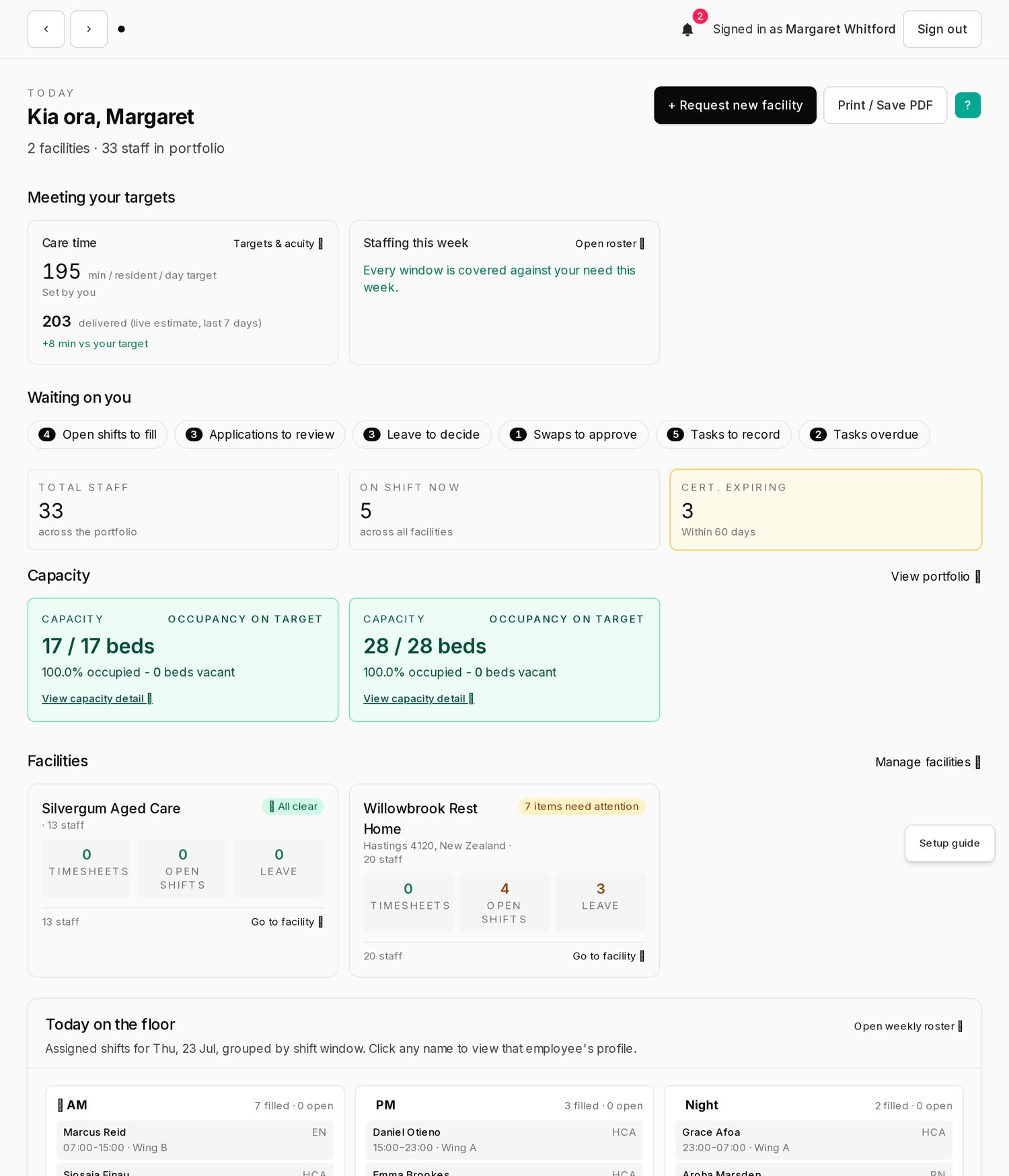
Task: Click Willowbrook Open Shifts tile showing 4
Action: point(504,902)
